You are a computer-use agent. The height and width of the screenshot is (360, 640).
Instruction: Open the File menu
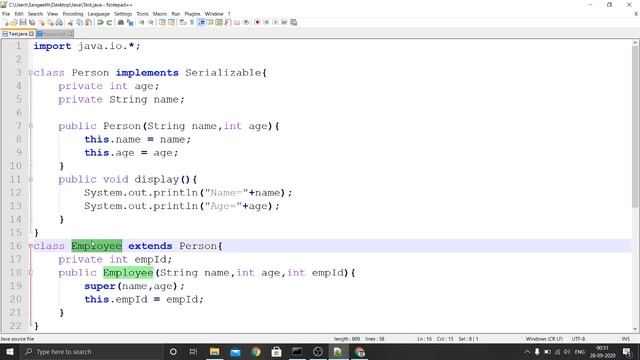(6, 14)
